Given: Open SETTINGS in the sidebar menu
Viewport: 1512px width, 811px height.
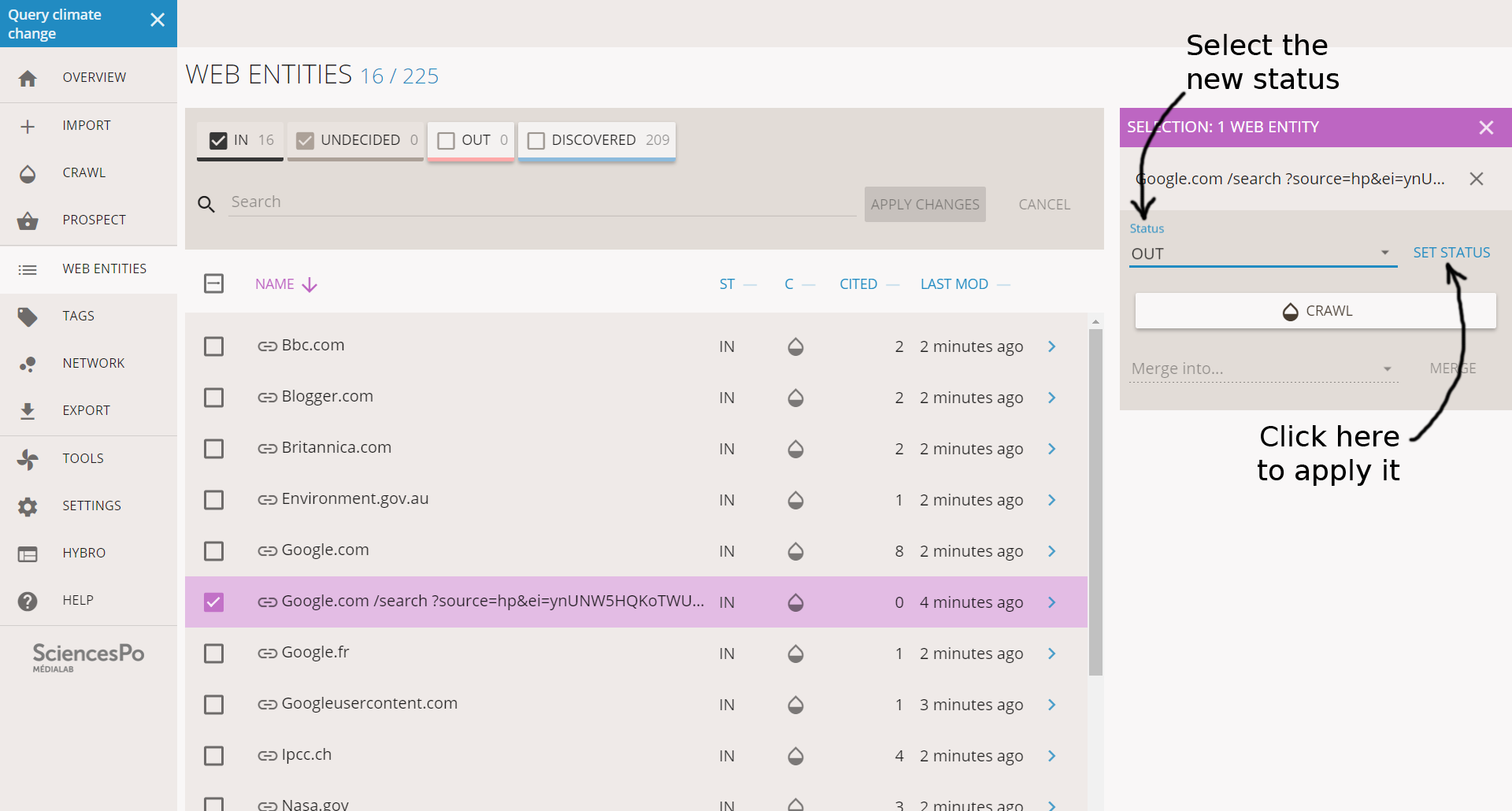Looking at the screenshot, I should [88, 506].
